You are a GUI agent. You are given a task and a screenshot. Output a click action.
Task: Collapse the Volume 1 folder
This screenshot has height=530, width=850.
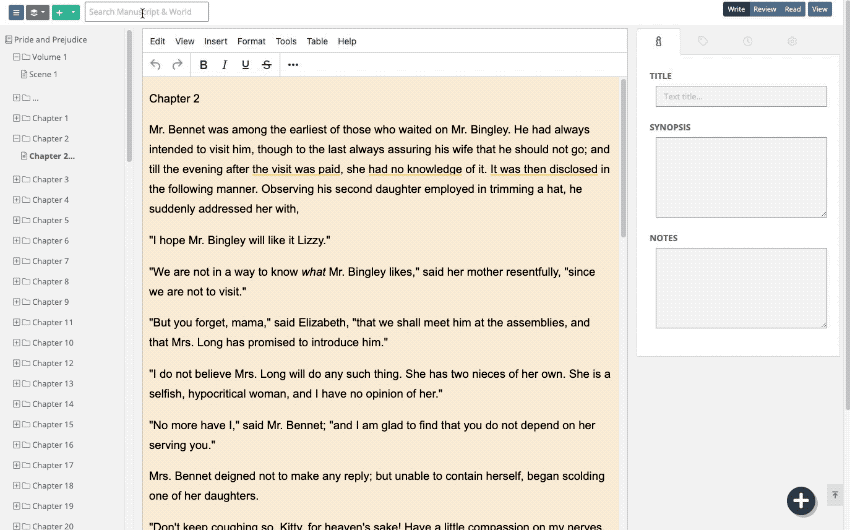[16, 57]
